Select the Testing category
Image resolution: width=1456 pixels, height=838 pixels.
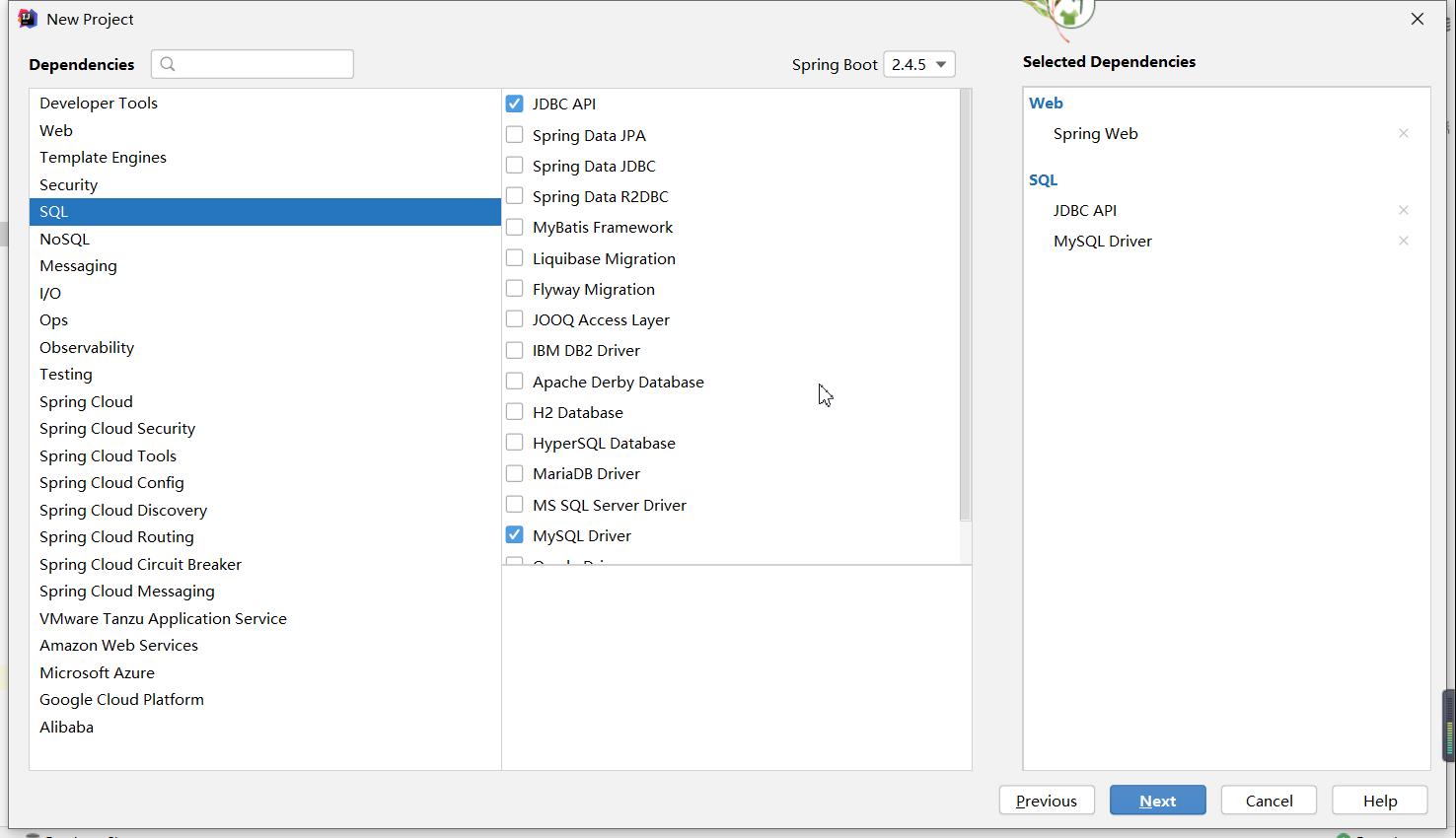(x=264, y=374)
